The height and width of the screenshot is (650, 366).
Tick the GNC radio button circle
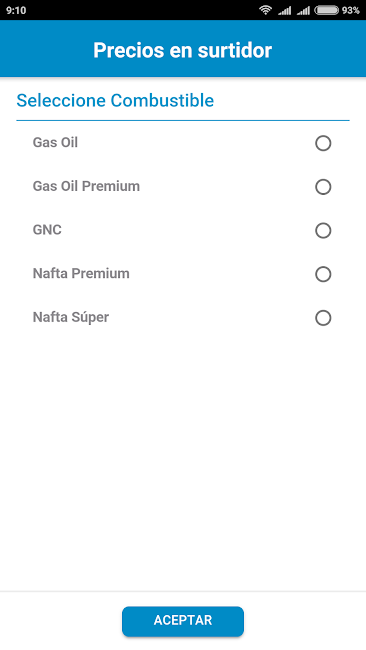323,230
